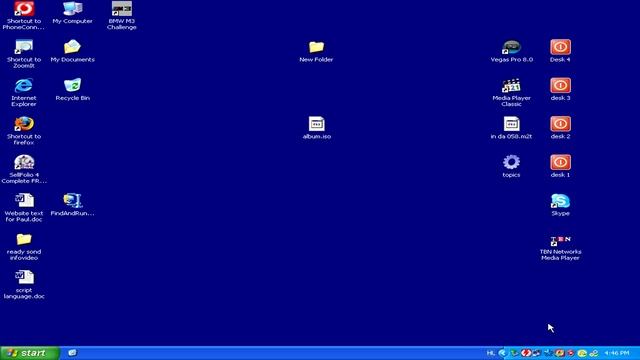Click the quick launch icon beside Start
Image resolution: width=640 pixels, height=360 pixels.
click(x=72, y=353)
